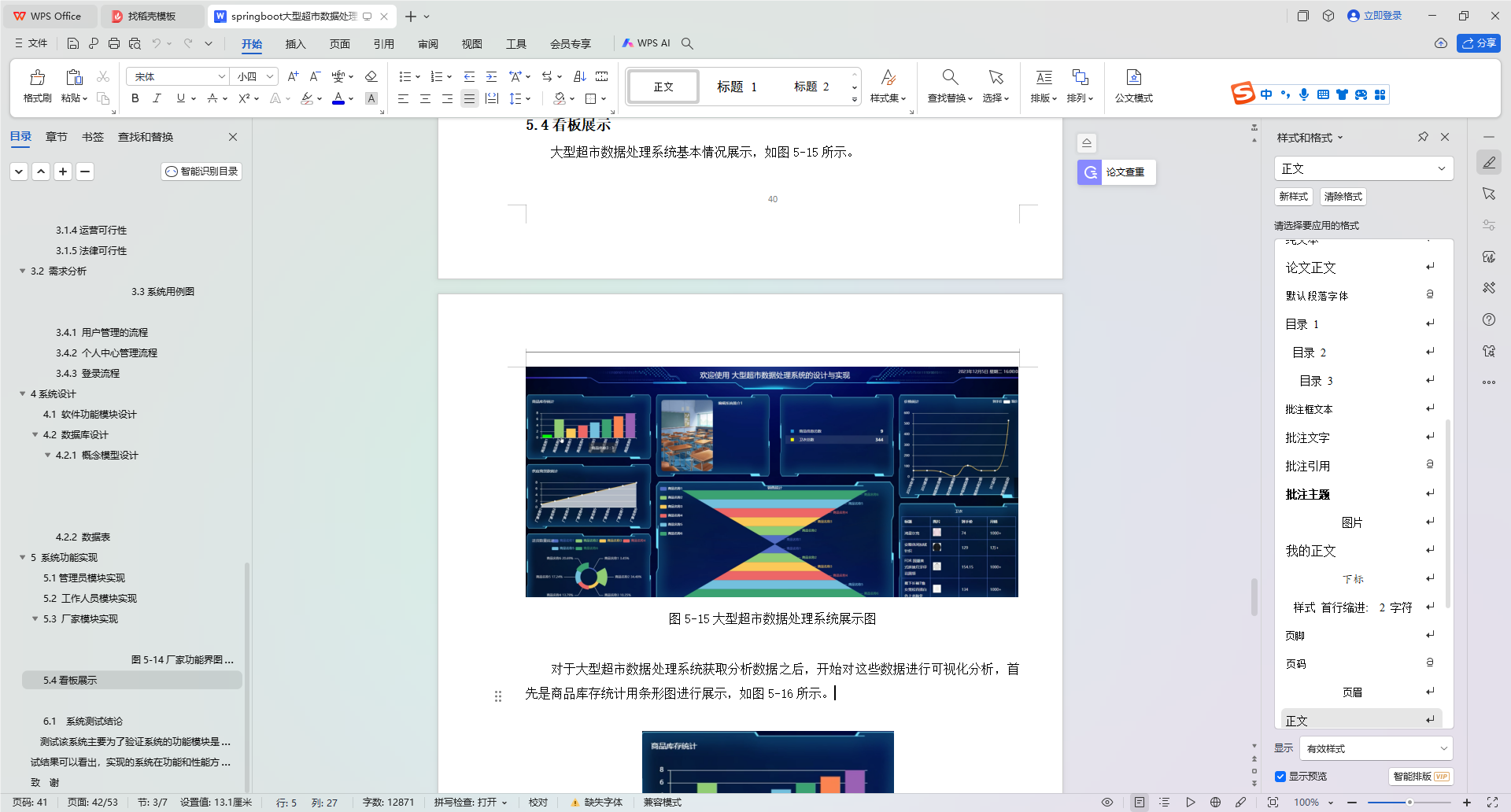Align text right

(x=447, y=98)
